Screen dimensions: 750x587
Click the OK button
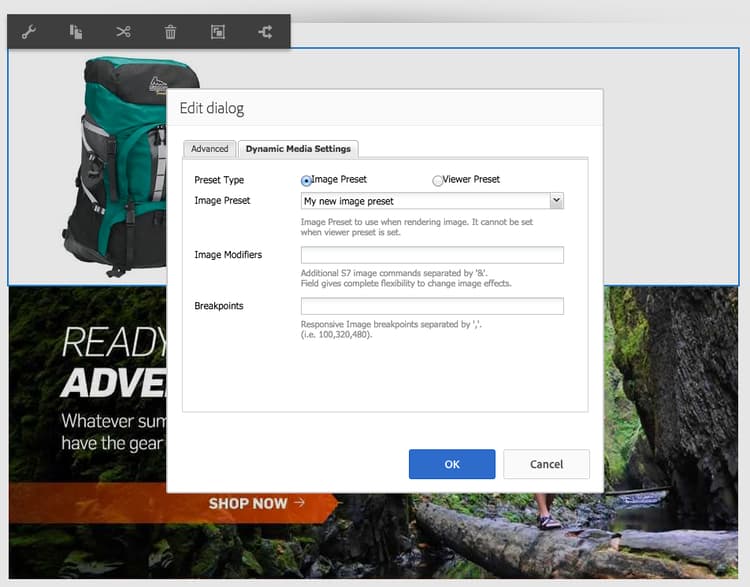click(x=452, y=464)
